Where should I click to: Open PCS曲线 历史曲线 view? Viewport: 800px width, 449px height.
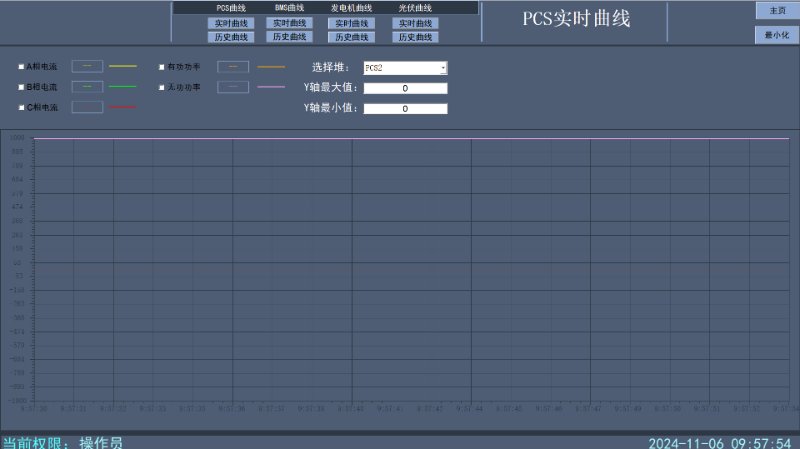tap(230, 37)
